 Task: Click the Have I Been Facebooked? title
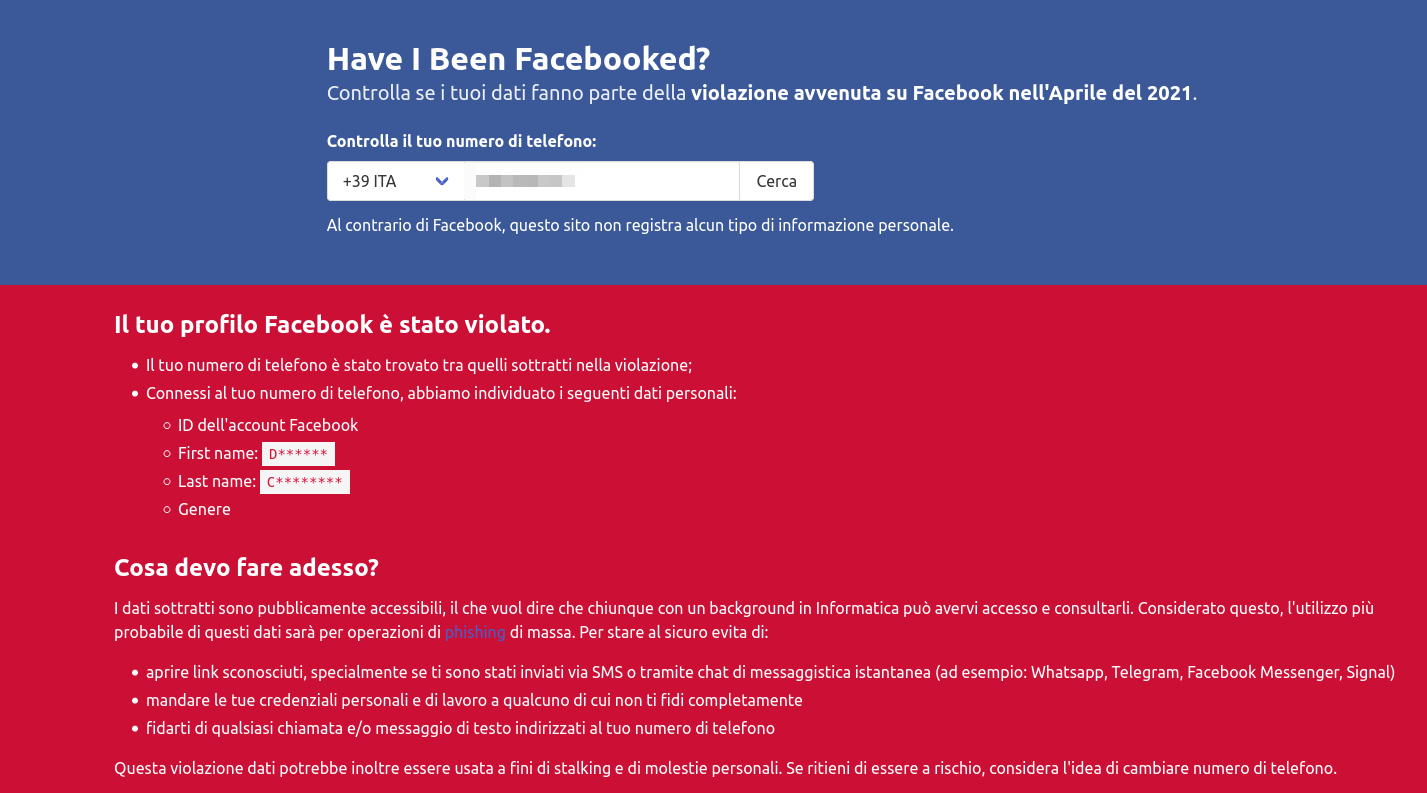tap(518, 59)
